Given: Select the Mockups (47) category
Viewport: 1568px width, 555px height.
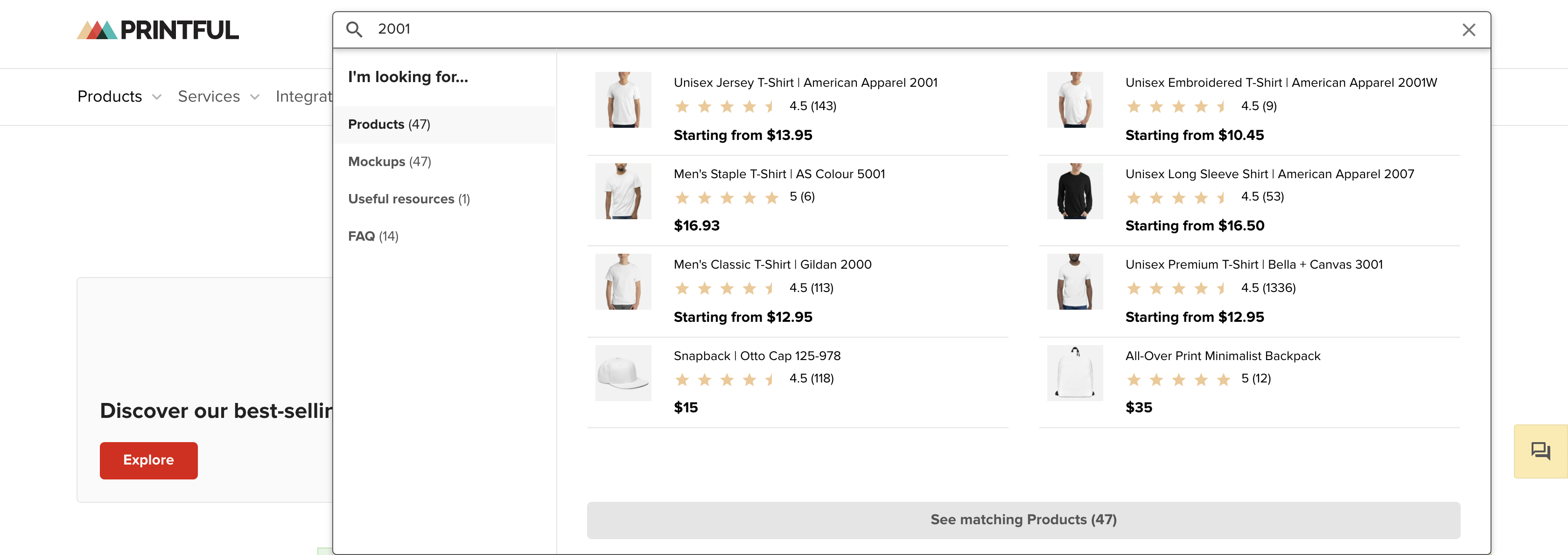Looking at the screenshot, I should click(390, 162).
